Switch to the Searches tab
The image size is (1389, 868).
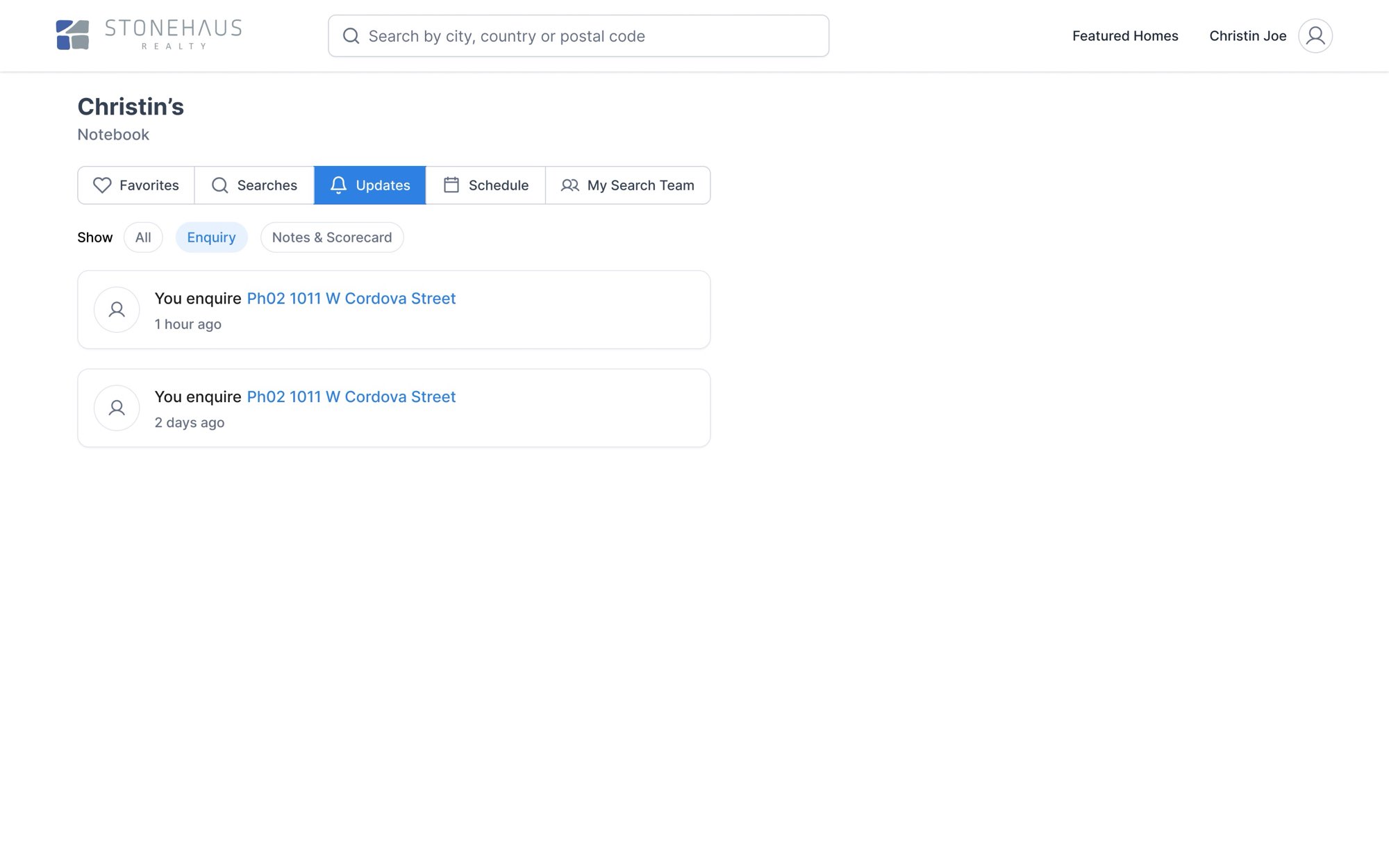tap(254, 185)
